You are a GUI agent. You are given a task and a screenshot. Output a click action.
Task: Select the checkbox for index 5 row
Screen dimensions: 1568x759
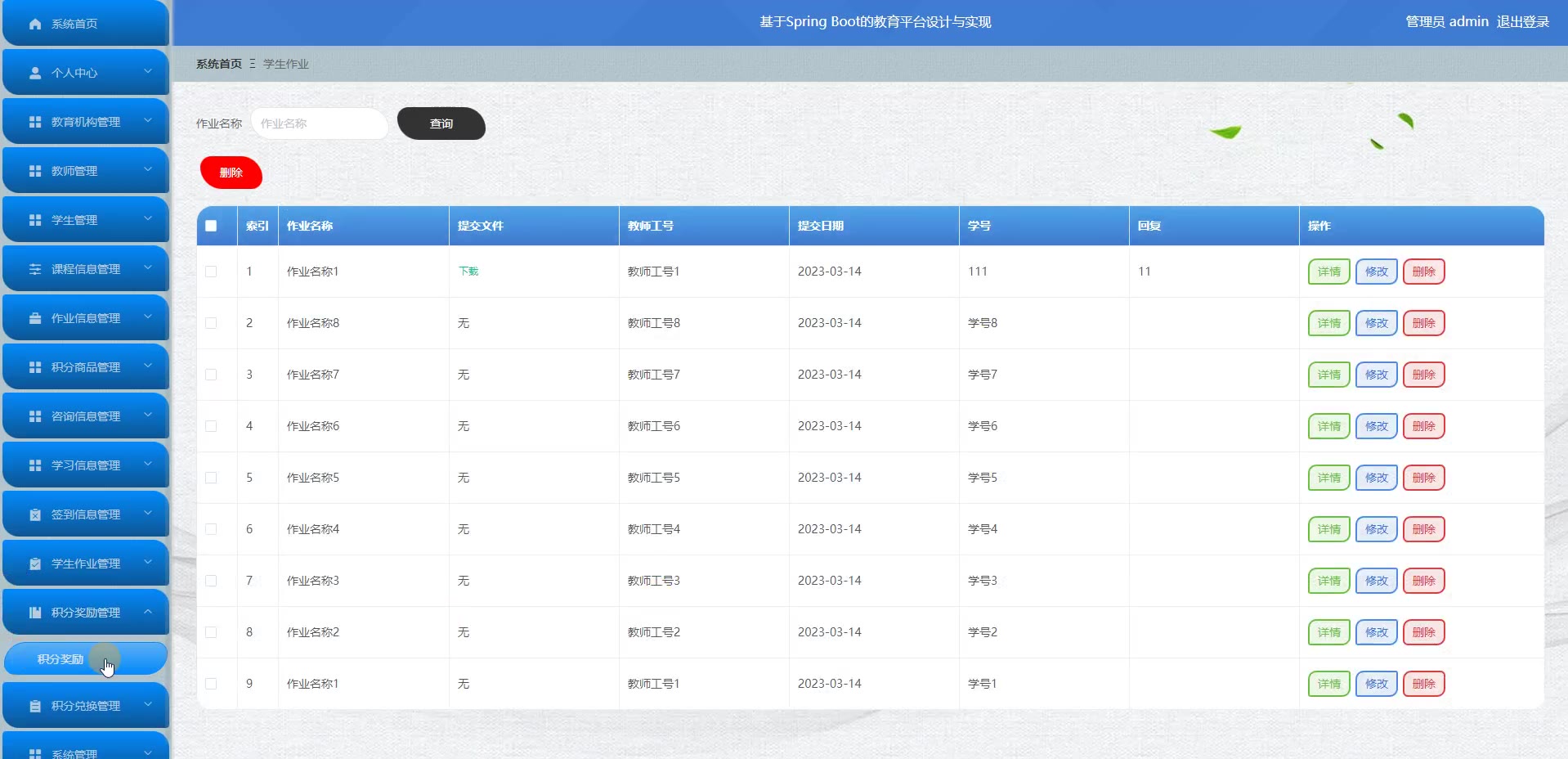[211, 478]
